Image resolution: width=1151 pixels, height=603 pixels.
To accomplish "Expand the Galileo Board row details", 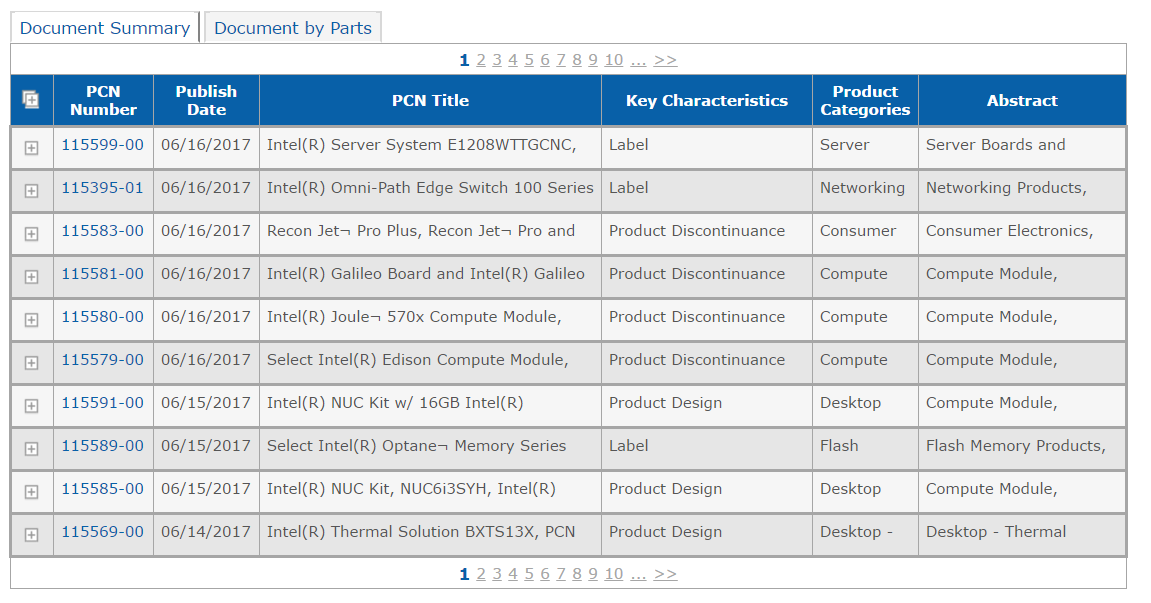I will [31, 277].
